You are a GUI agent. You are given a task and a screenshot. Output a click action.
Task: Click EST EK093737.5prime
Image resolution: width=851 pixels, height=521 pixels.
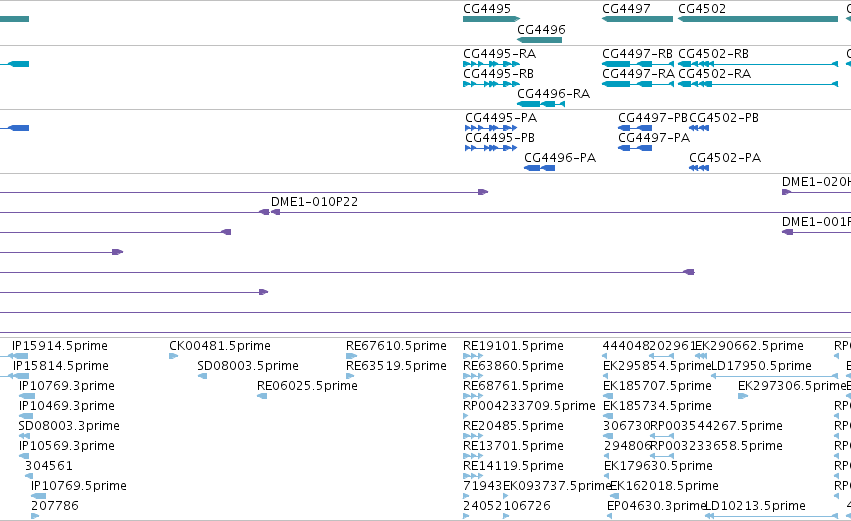point(557,486)
